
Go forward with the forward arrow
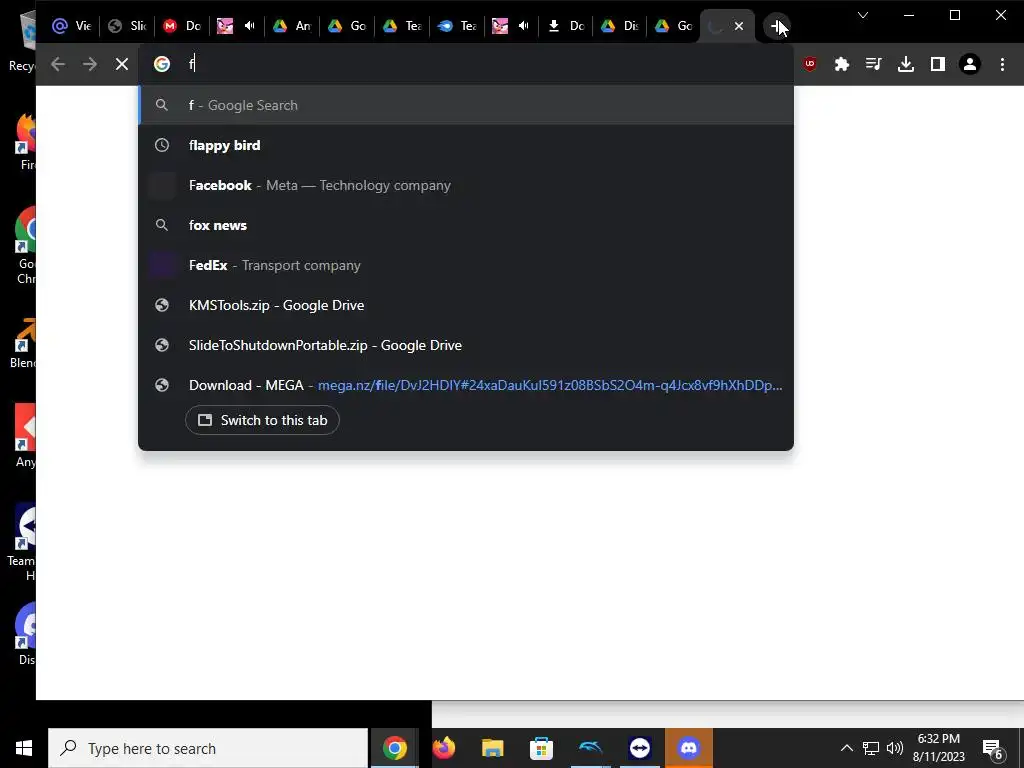pos(89,64)
